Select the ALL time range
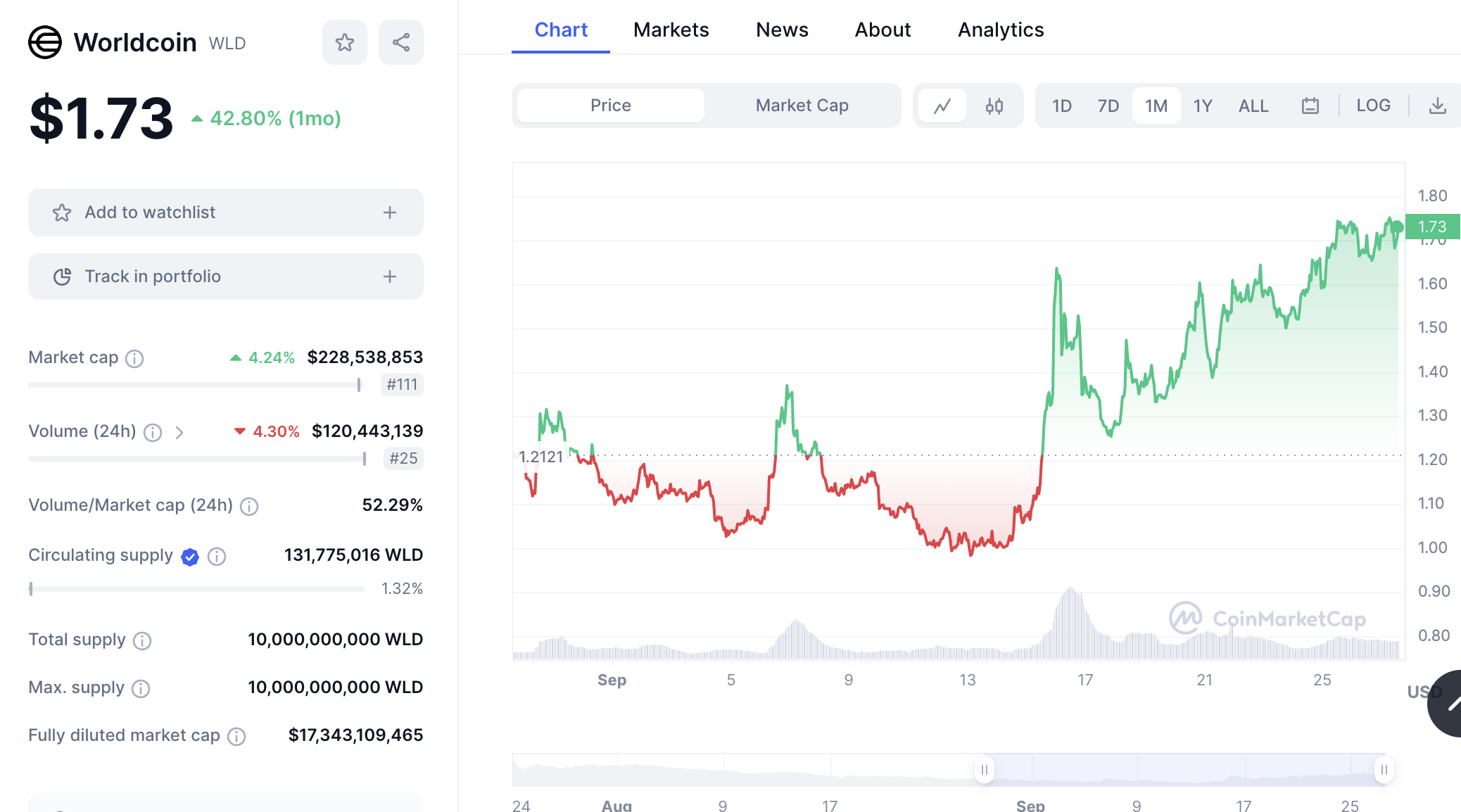 pyautogui.click(x=1253, y=106)
